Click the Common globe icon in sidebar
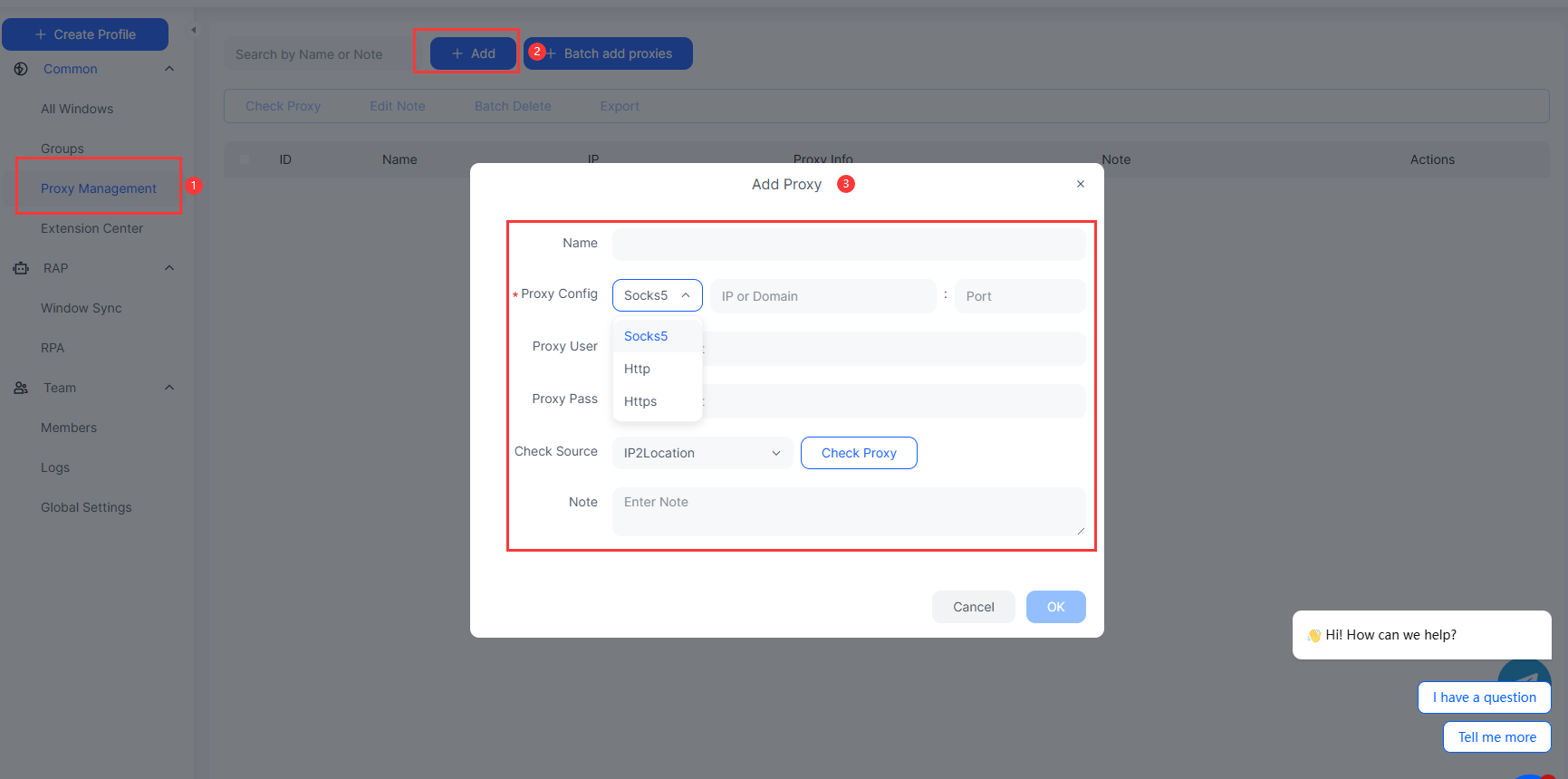The height and width of the screenshot is (779, 1568). click(21, 69)
